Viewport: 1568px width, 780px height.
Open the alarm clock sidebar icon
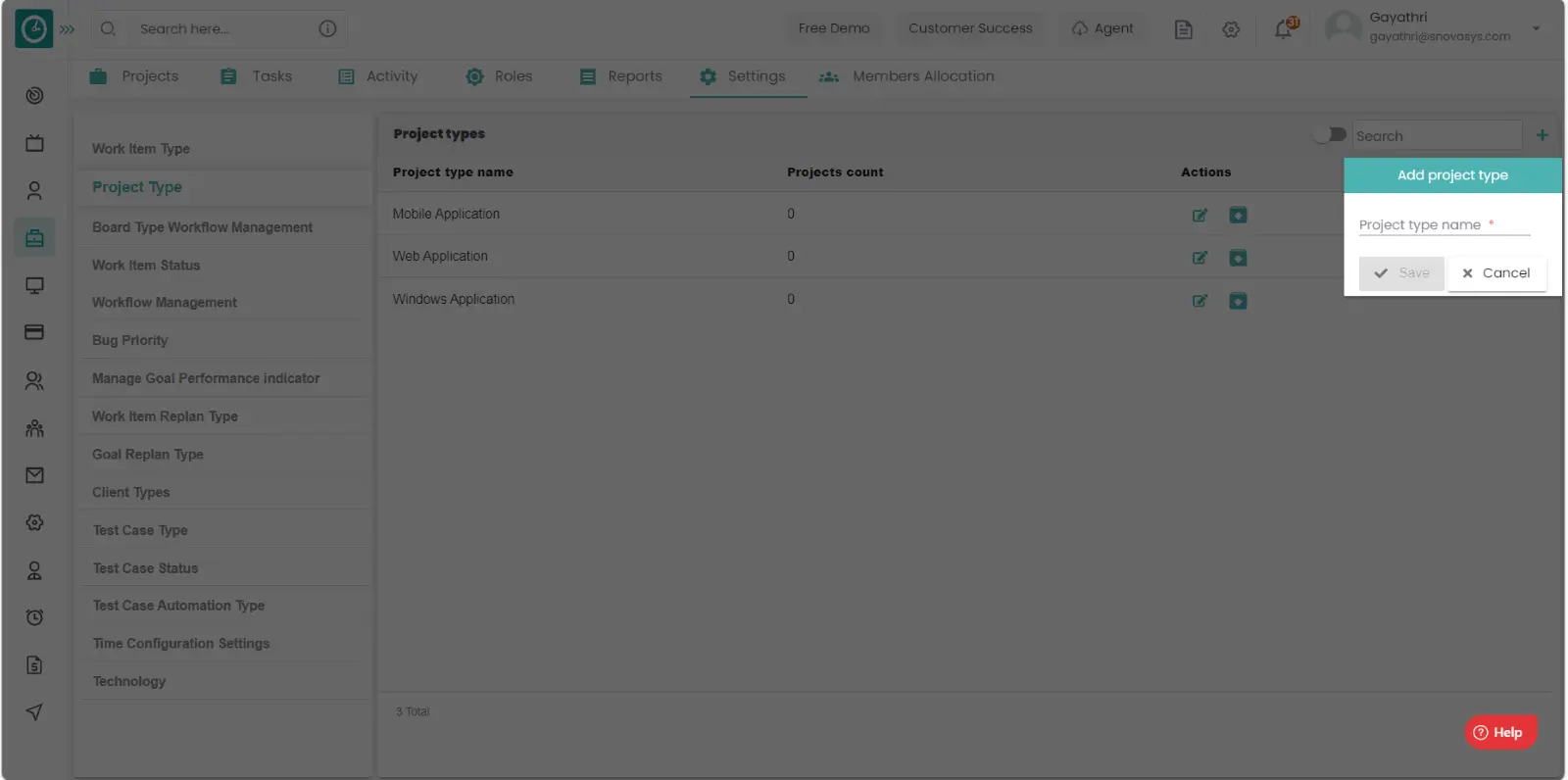click(34, 617)
